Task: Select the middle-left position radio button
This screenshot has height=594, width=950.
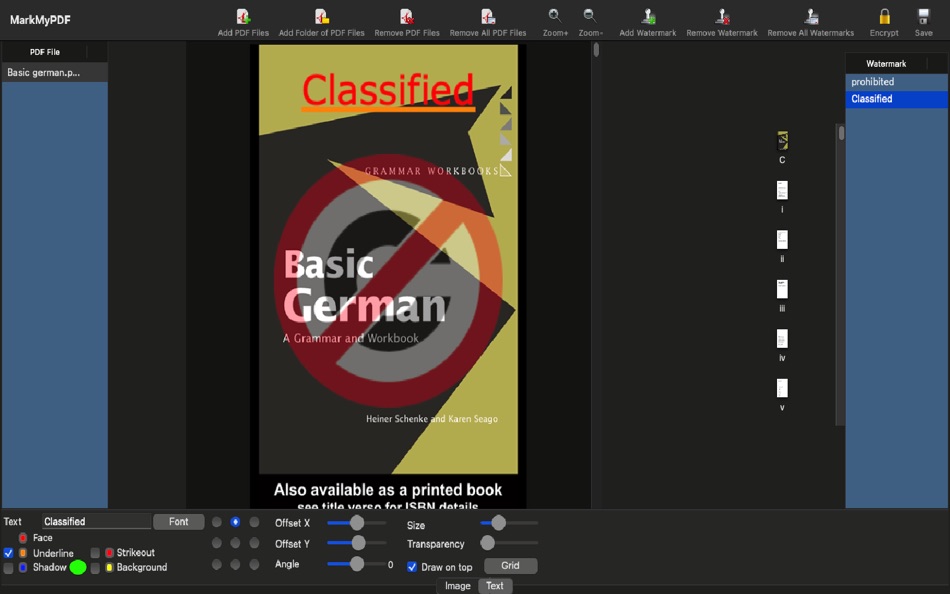Action: tap(216, 543)
